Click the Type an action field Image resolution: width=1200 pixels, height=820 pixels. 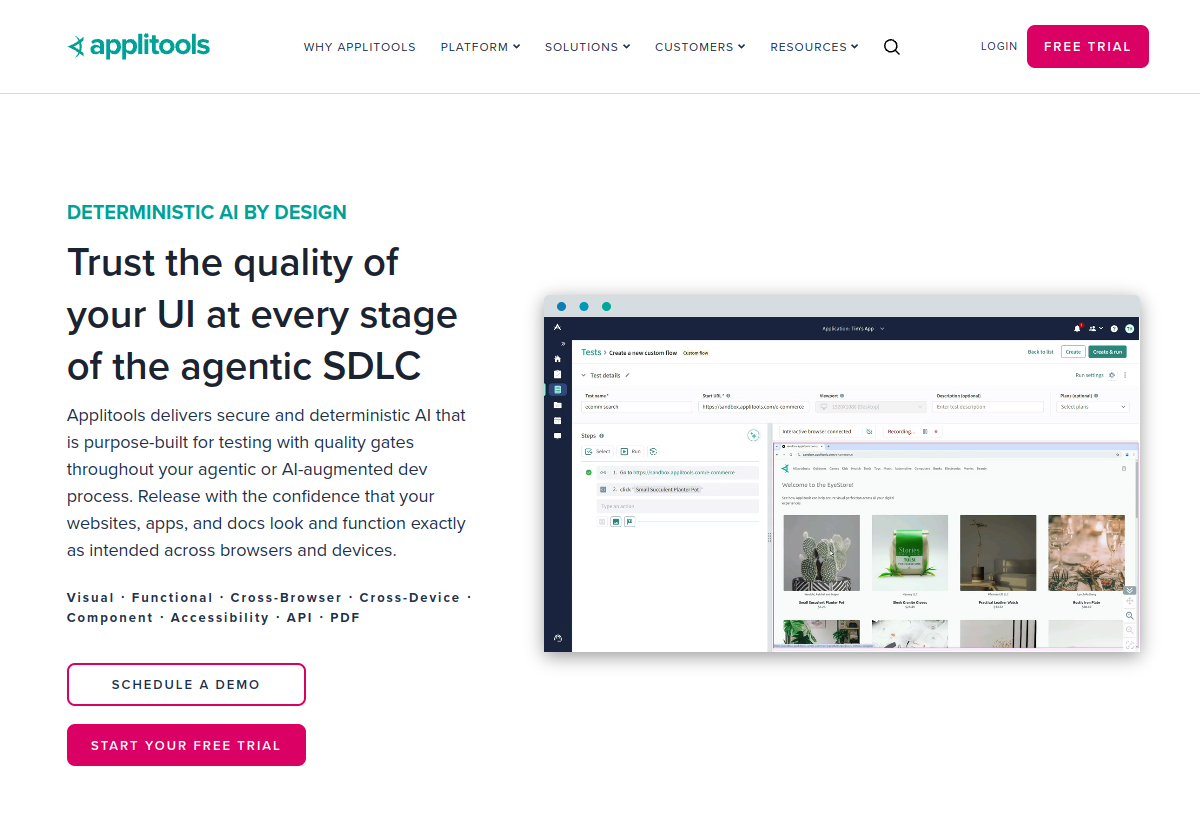pyautogui.click(x=677, y=506)
